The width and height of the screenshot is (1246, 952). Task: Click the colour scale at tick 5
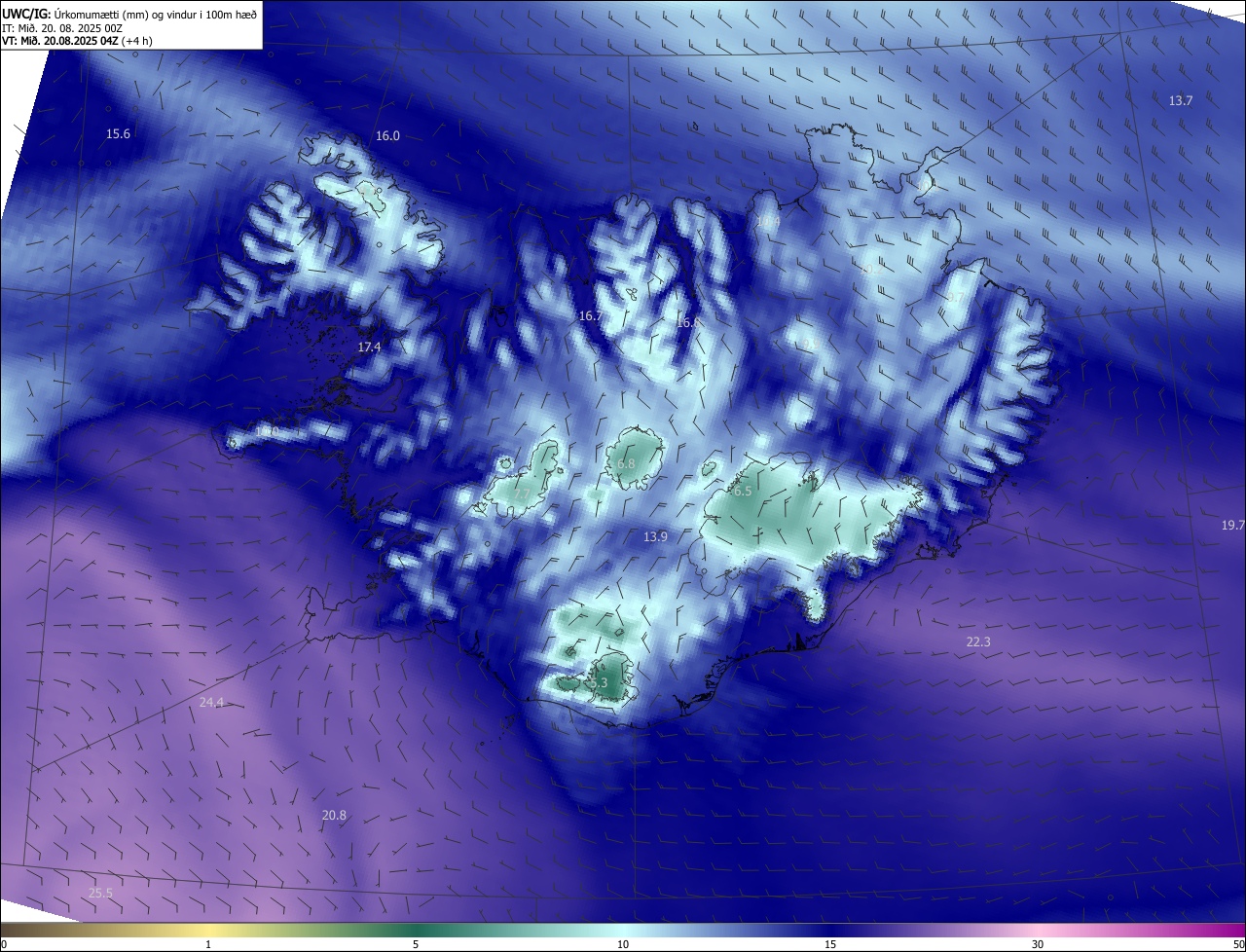416,944
